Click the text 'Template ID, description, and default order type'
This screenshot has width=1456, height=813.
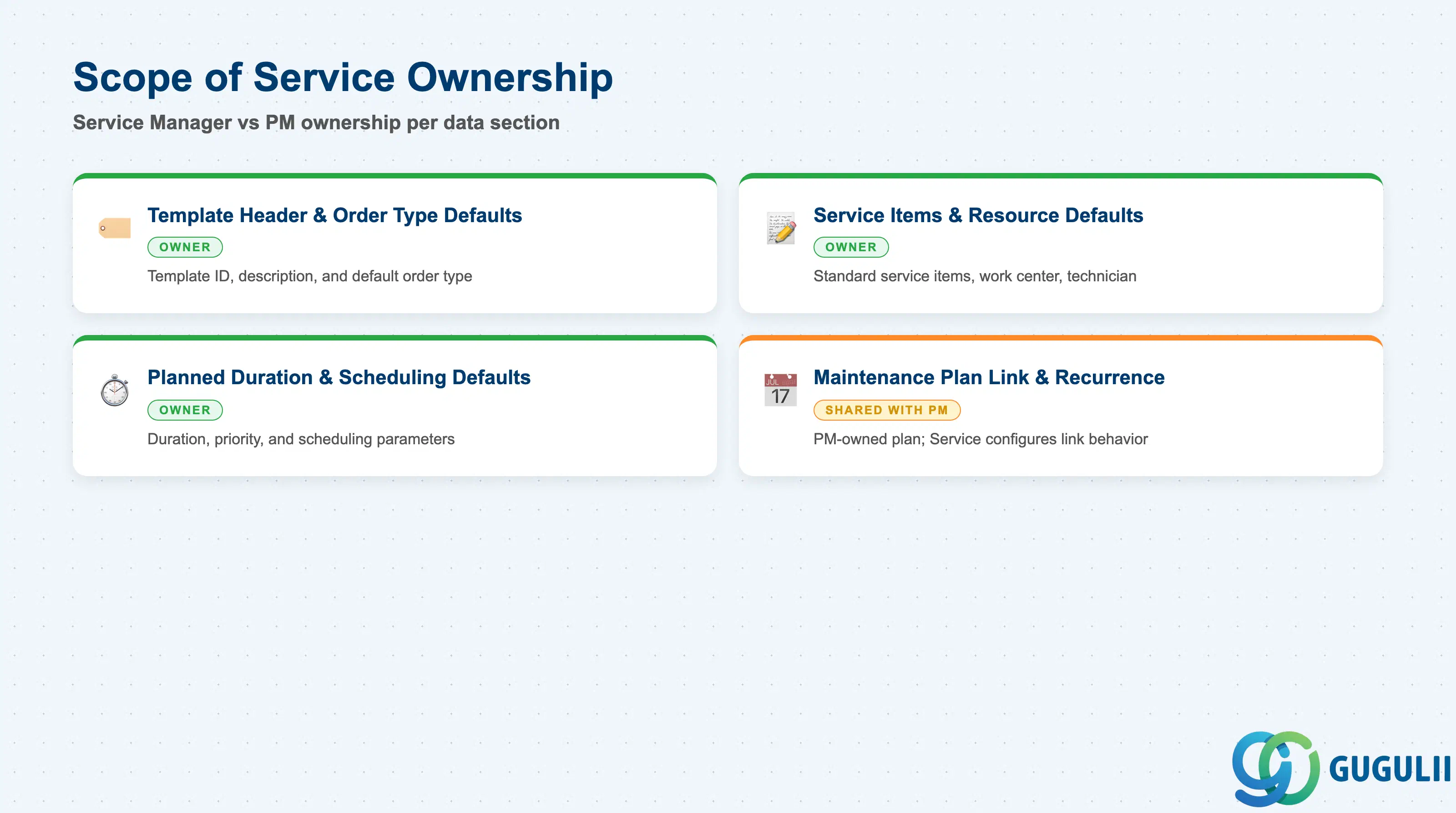click(310, 276)
